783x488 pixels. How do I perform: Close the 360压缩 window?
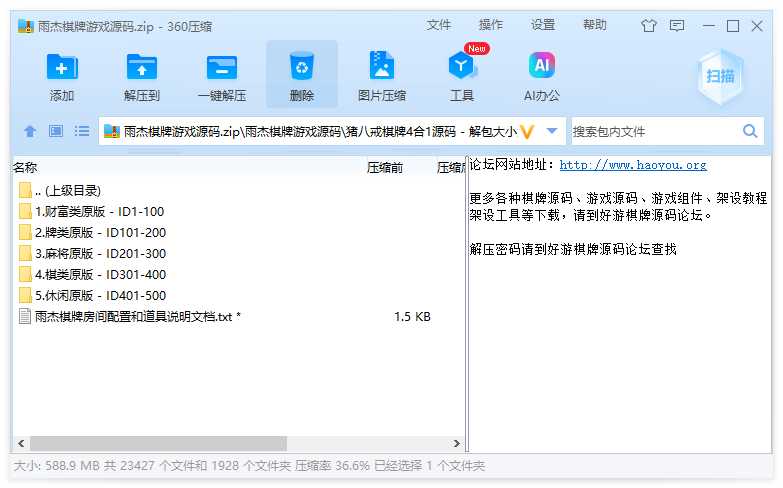click(x=757, y=25)
